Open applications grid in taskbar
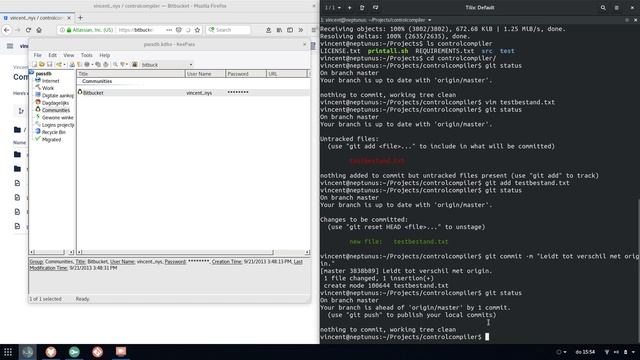Image resolution: width=640 pixels, height=360 pixels. coord(8,352)
